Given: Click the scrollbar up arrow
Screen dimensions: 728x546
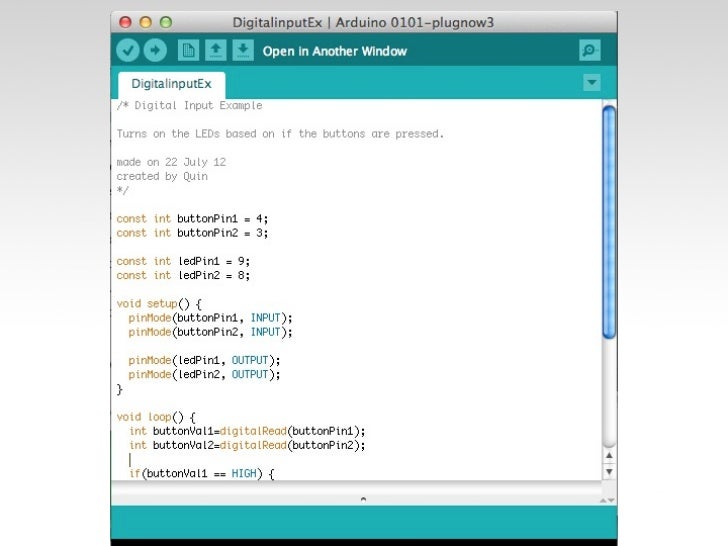Looking at the screenshot, I should (609, 455).
